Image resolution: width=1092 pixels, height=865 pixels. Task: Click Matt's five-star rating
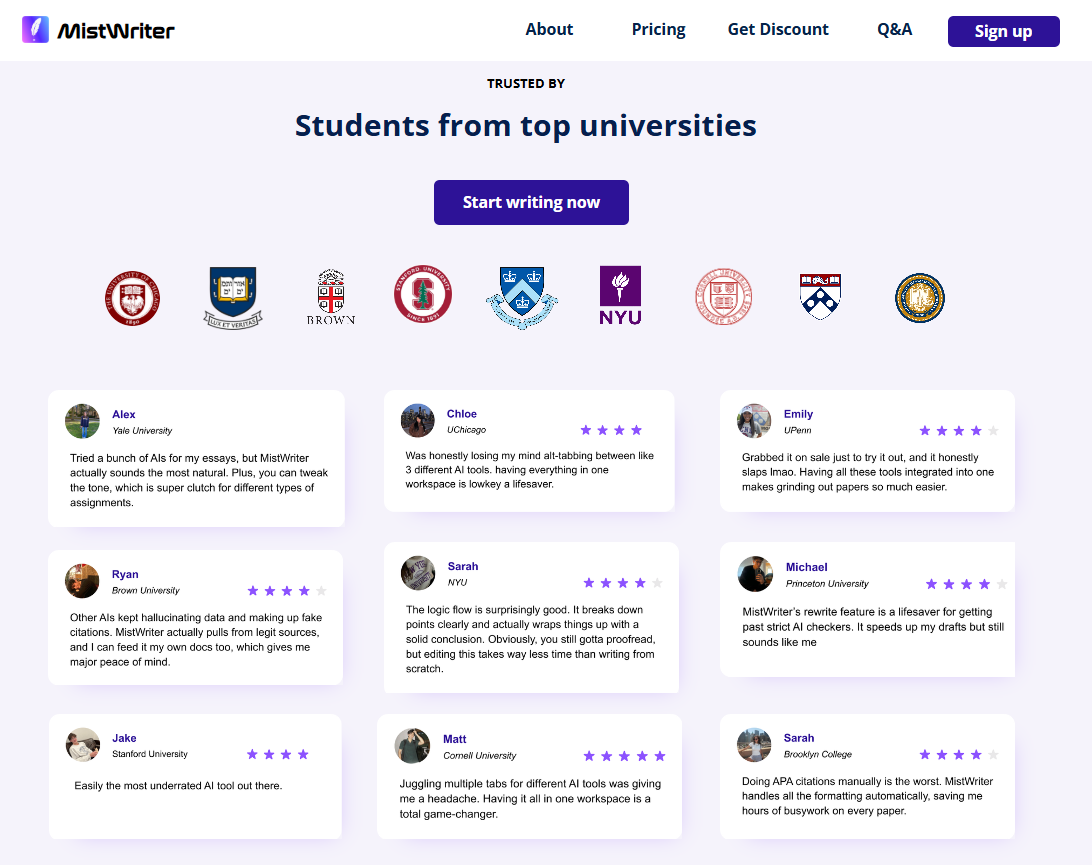[x=624, y=756]
